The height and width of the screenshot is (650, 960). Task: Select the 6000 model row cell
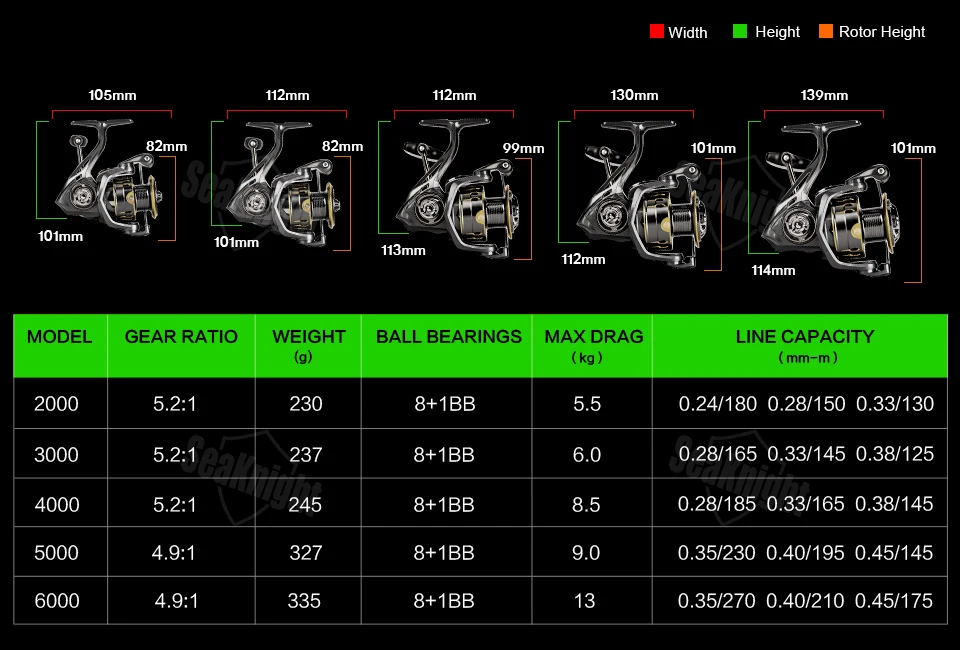coord(56,601)
